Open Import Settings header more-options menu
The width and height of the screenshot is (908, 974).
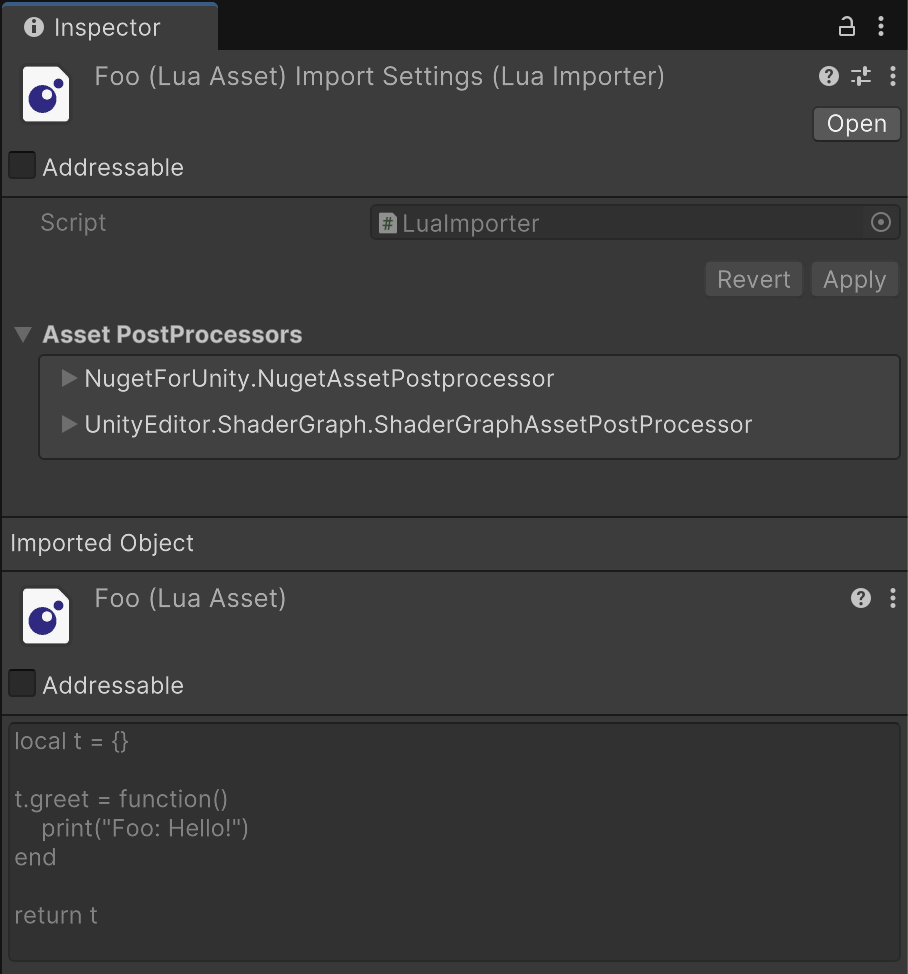[893, 76]
